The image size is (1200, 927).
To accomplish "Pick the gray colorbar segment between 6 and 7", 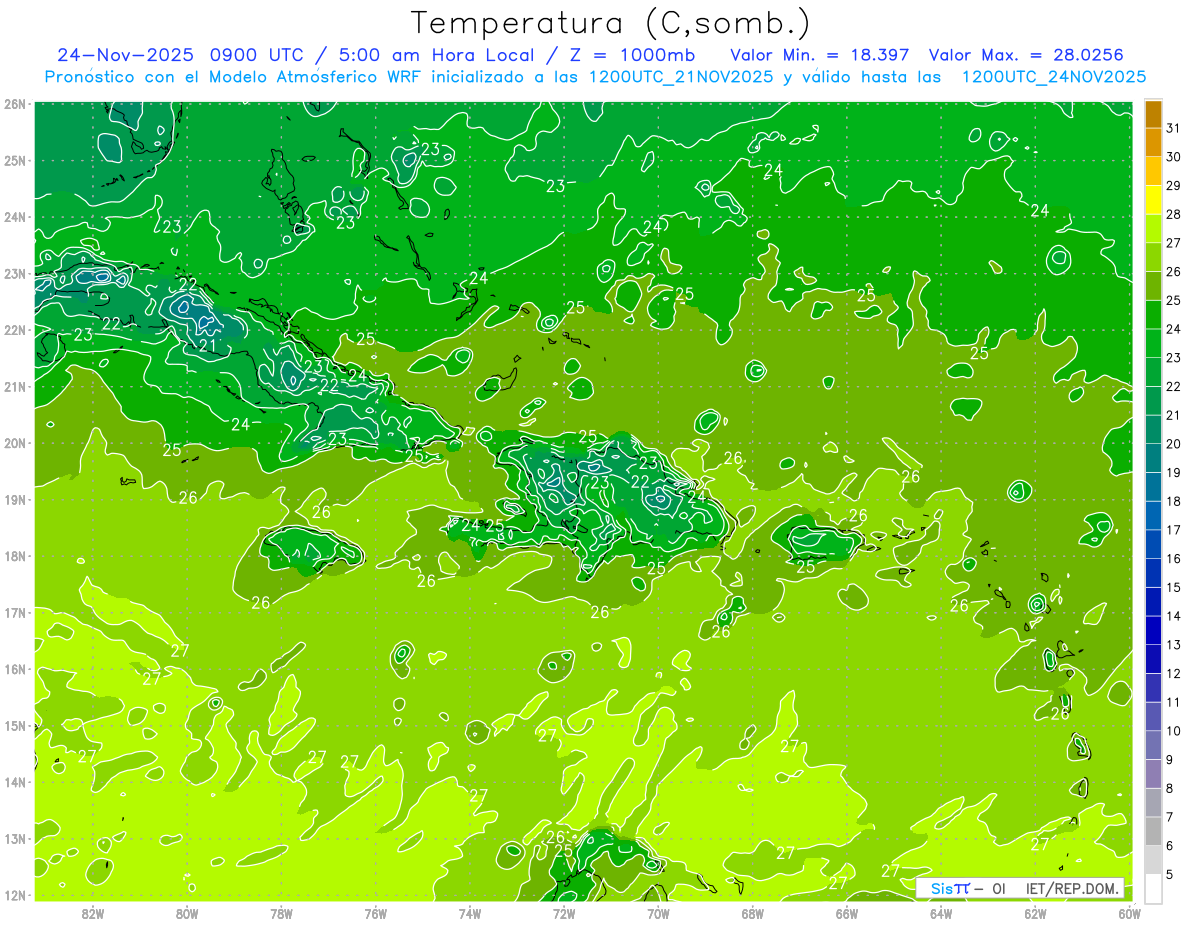I will tap(1153, 831).
